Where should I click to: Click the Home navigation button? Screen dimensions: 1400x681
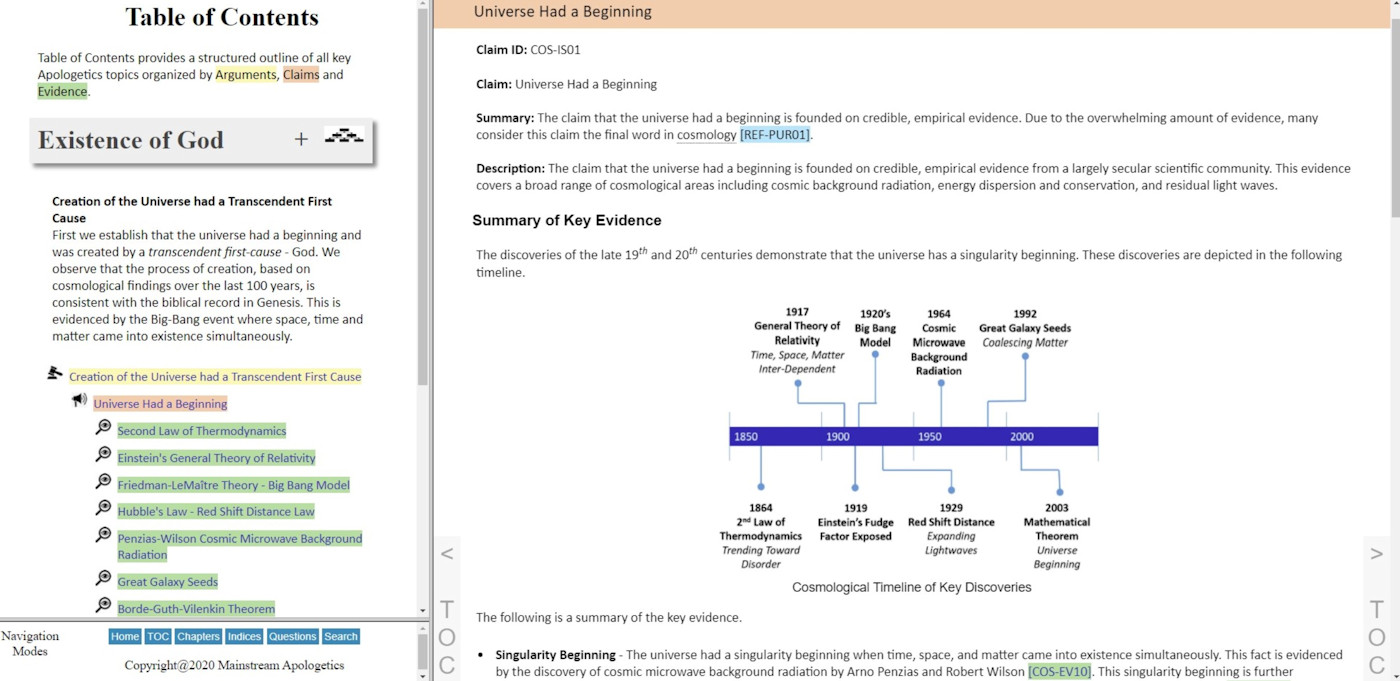[125, 636]
